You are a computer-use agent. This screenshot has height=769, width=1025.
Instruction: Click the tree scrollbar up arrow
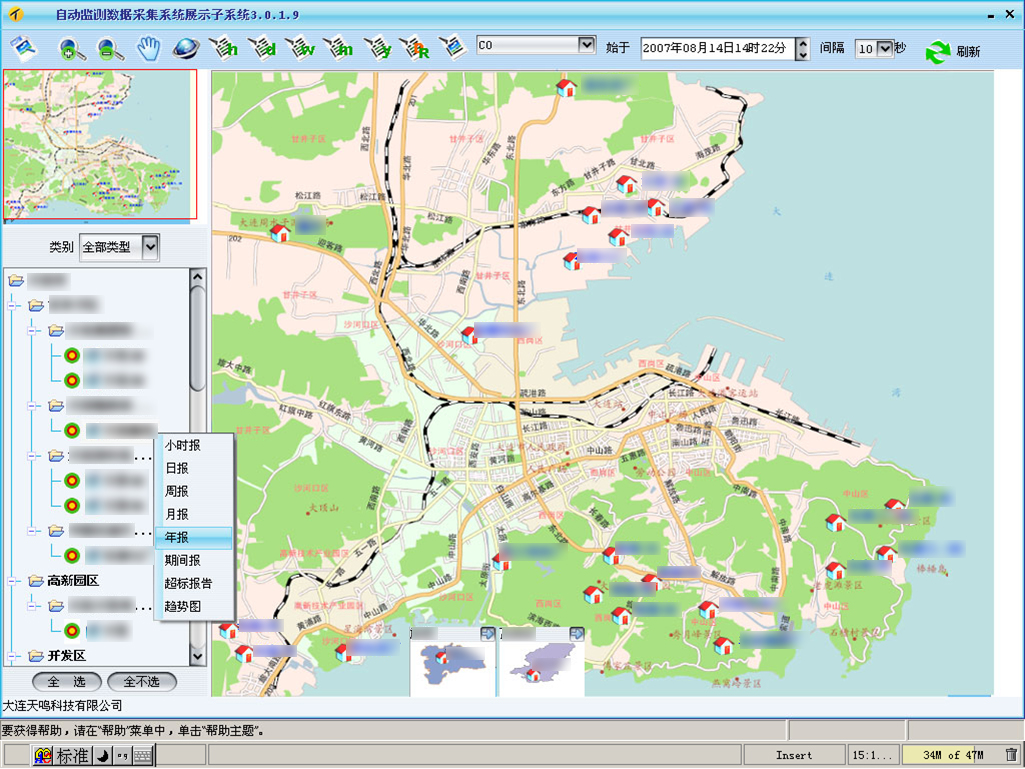tap(197, 277)
